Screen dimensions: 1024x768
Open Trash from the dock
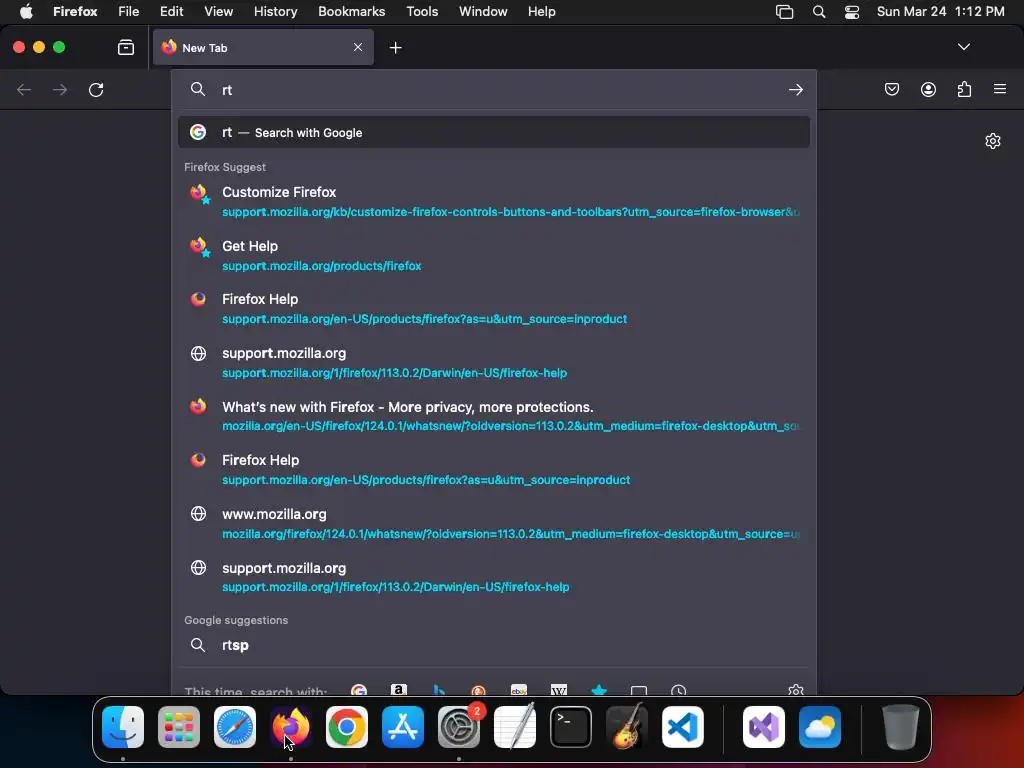click(x=901, y=727)
